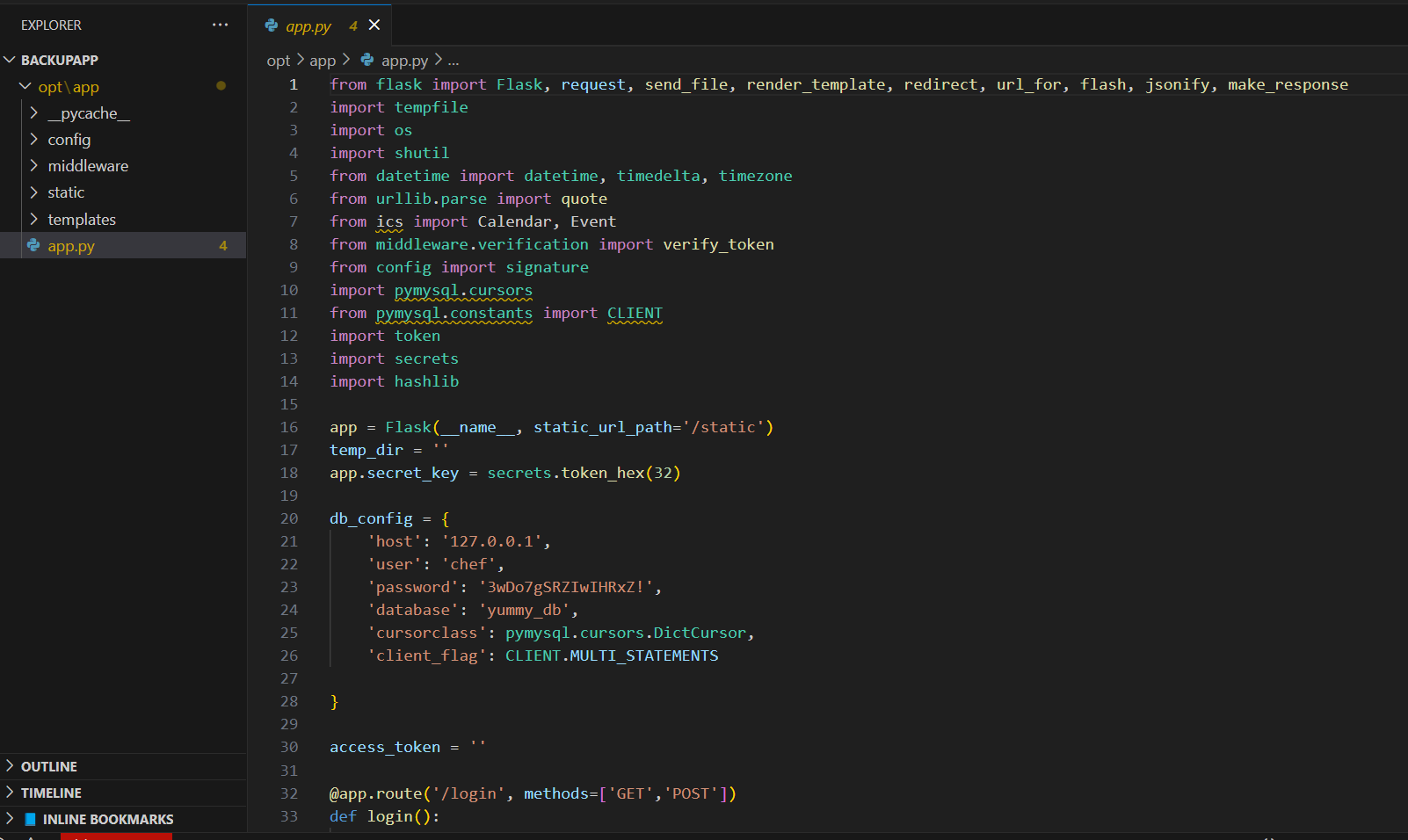Click the problems badge 4 on the app.py tab

point(352,25)
